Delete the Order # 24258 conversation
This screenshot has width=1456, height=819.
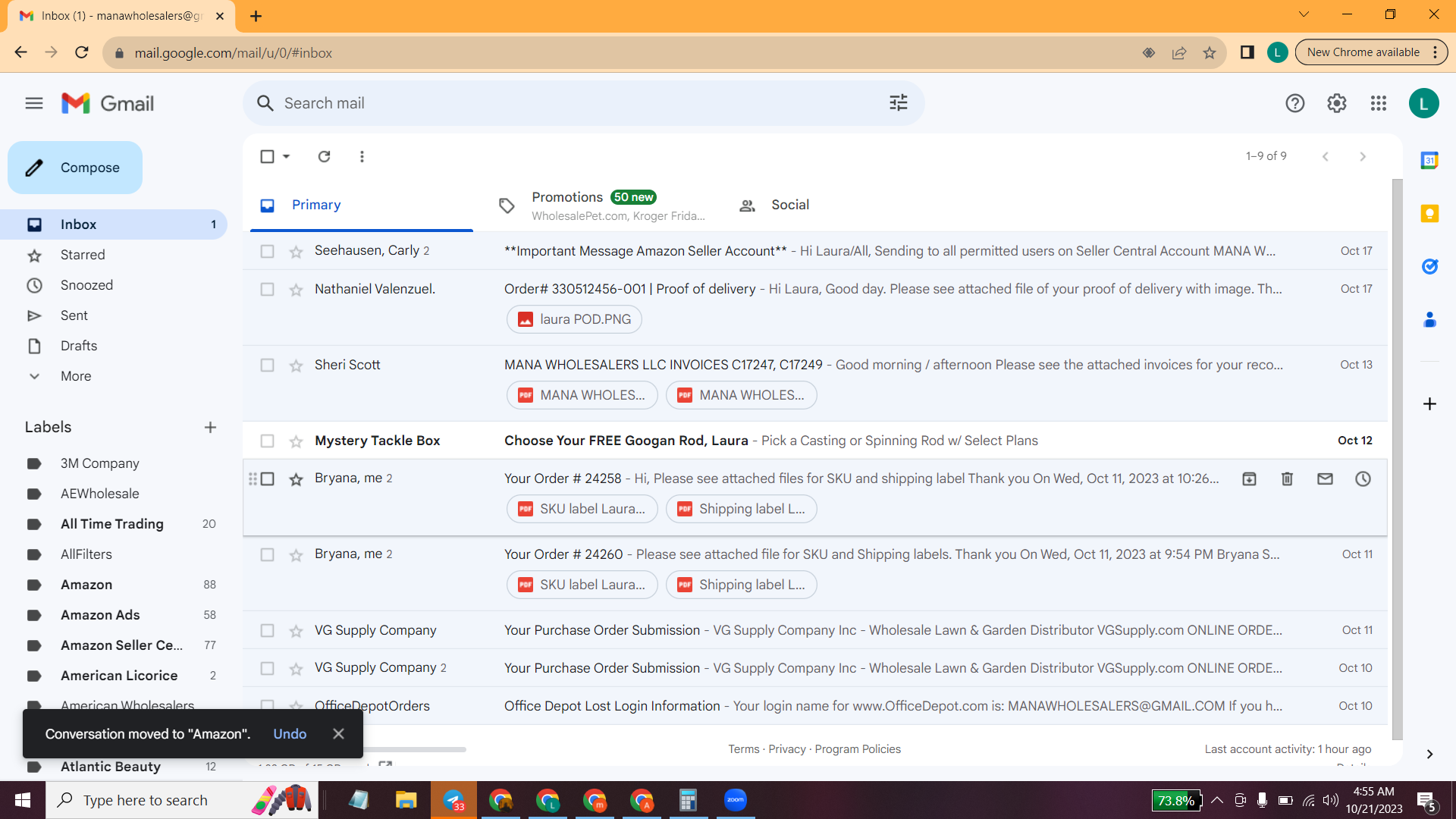coord(1287,479)
